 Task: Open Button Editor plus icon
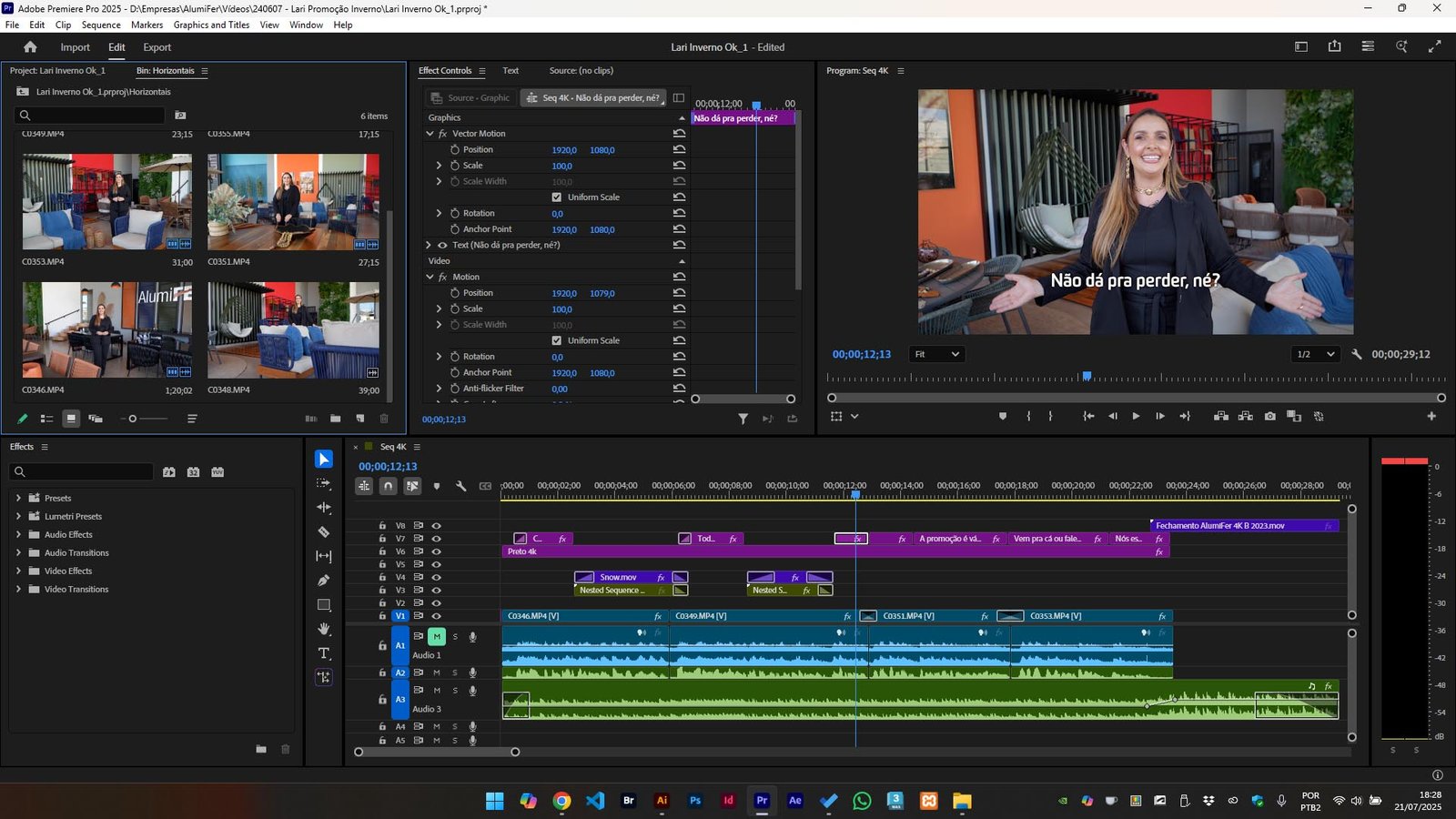[x=1431, y=416]
